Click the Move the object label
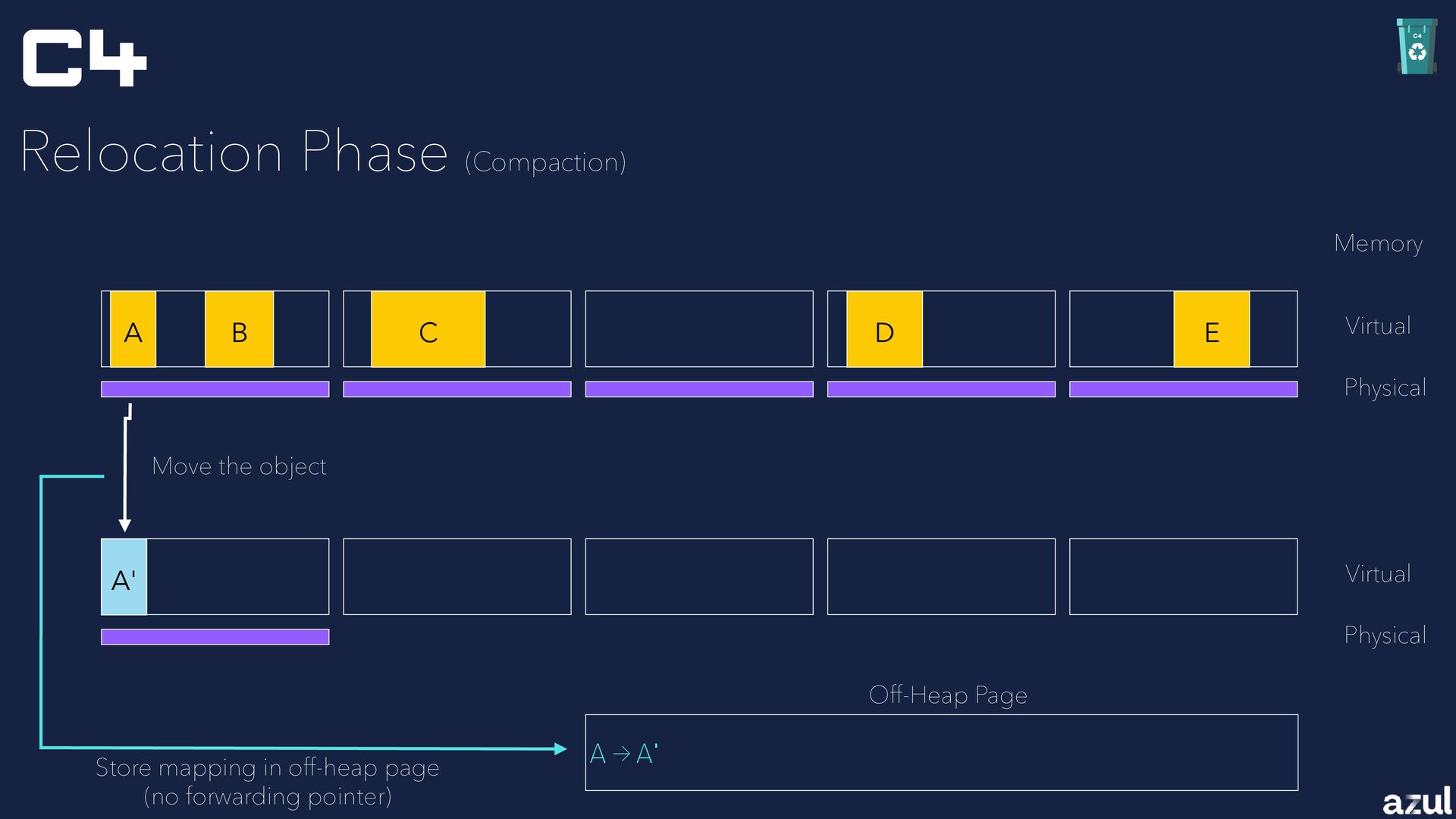The width and height of the screenshot is (1456, 819). coord(239,466)
